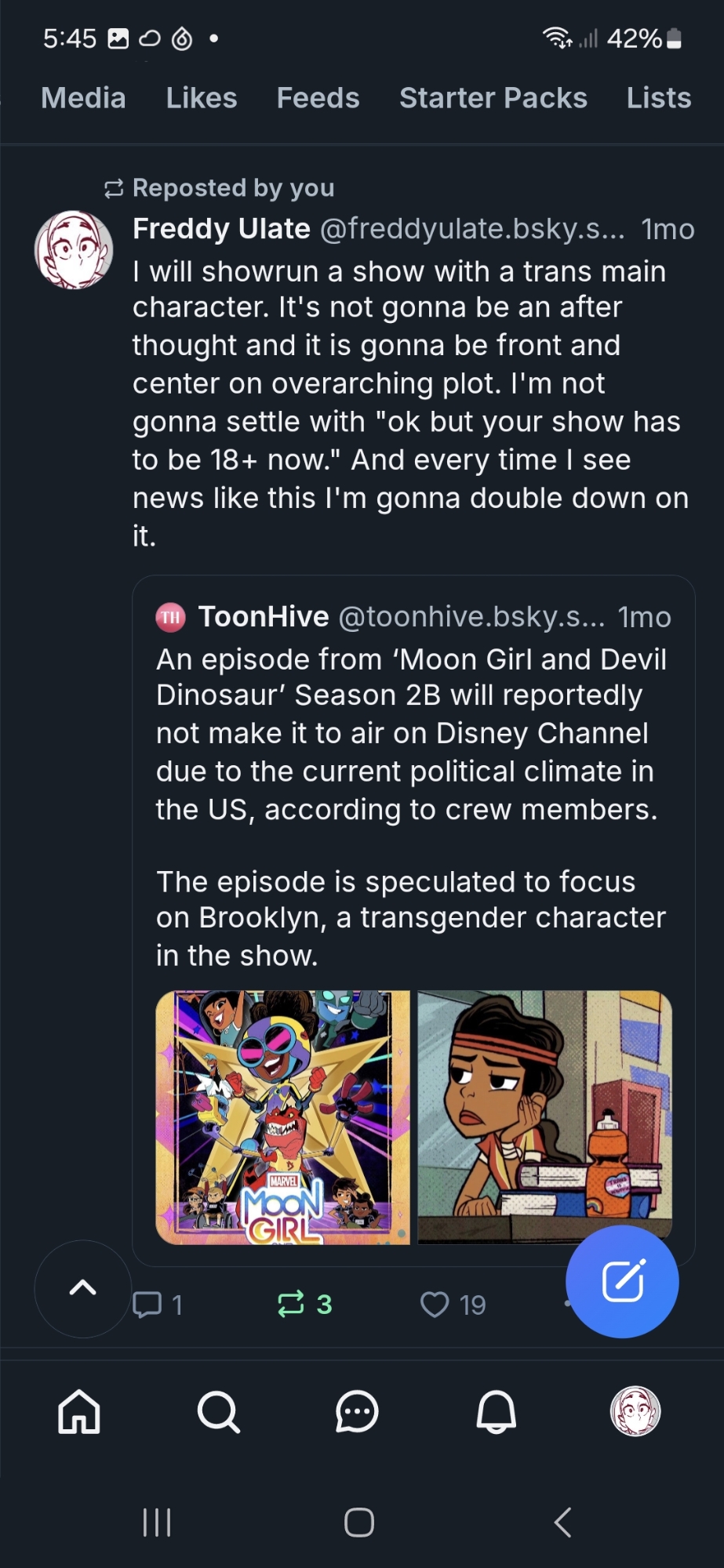
Task: Open profile avatar in bottom navigation
Action: [x=635, y=1411]
